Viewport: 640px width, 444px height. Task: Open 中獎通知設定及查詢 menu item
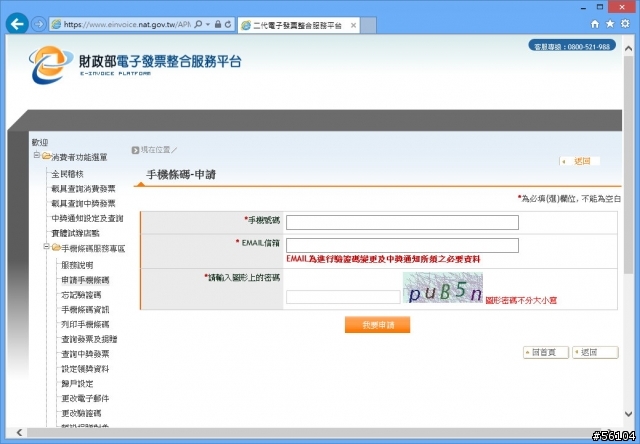point(87,219)
